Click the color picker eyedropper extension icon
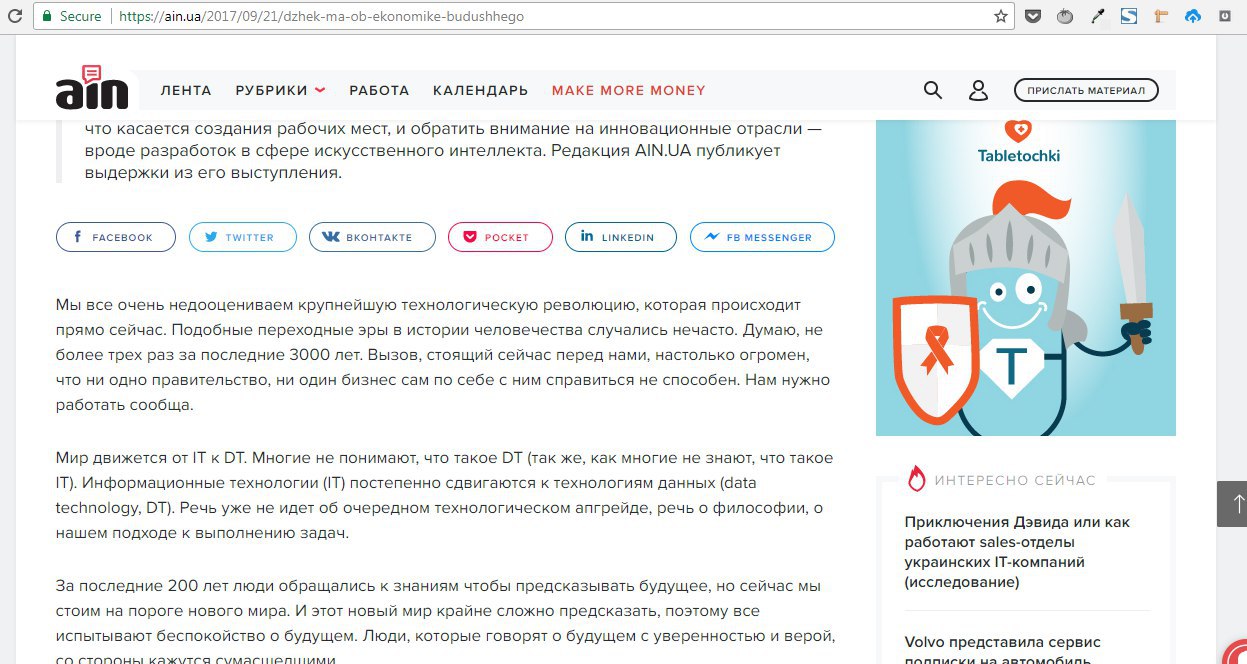The image size is (1247, 664). pyautogui.click(x=1097, y=16)
